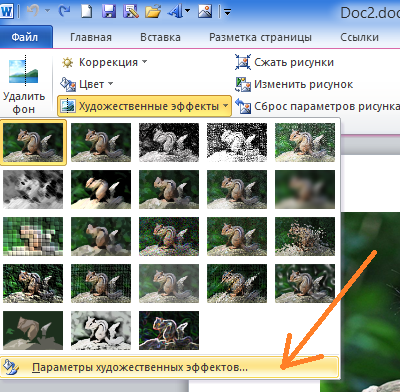Apply the neon Glow Edges thumbnail

(x=169, y=330)
